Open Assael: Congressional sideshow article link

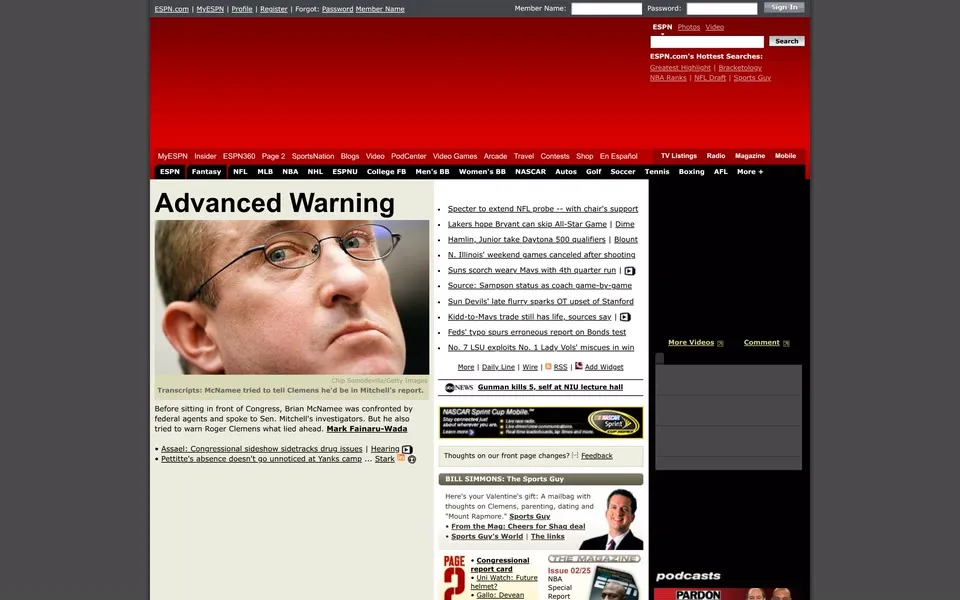coord(261,449)
